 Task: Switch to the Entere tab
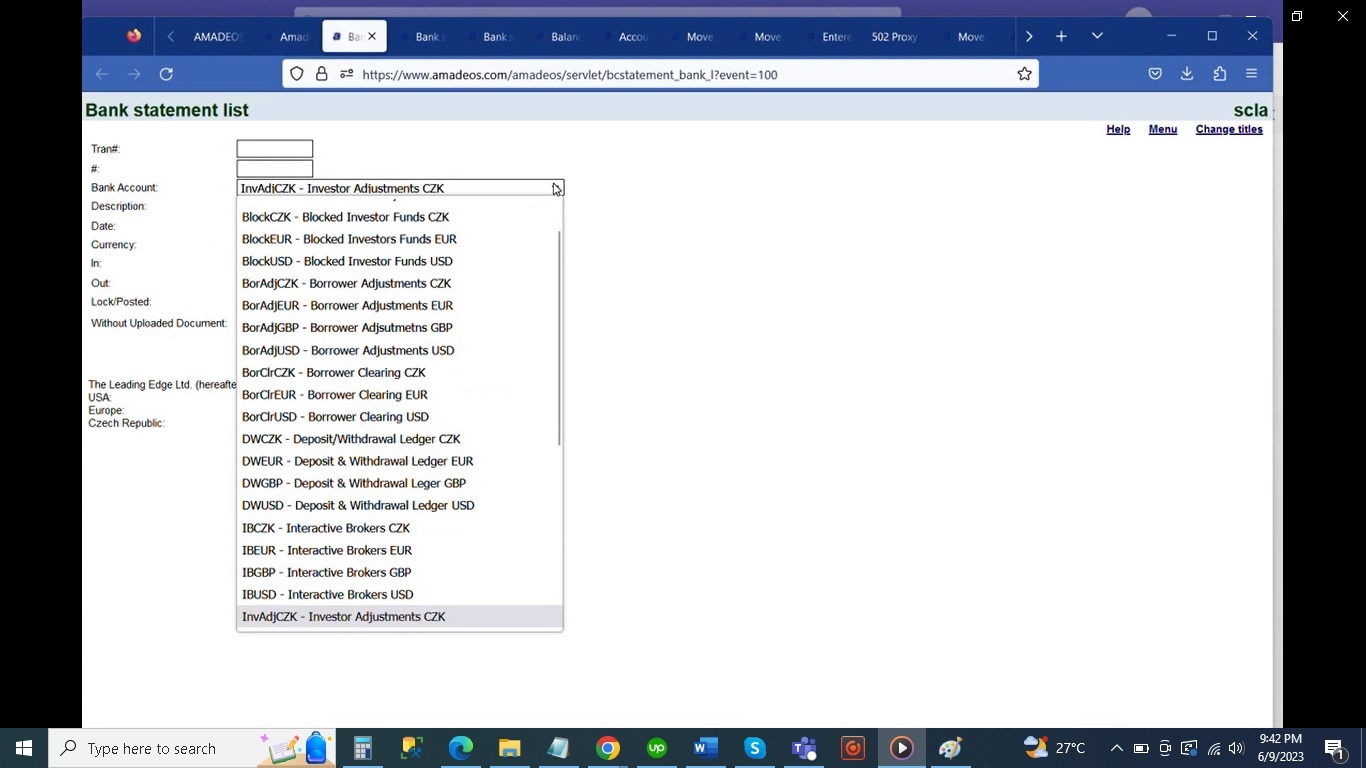tap(836, 37)
